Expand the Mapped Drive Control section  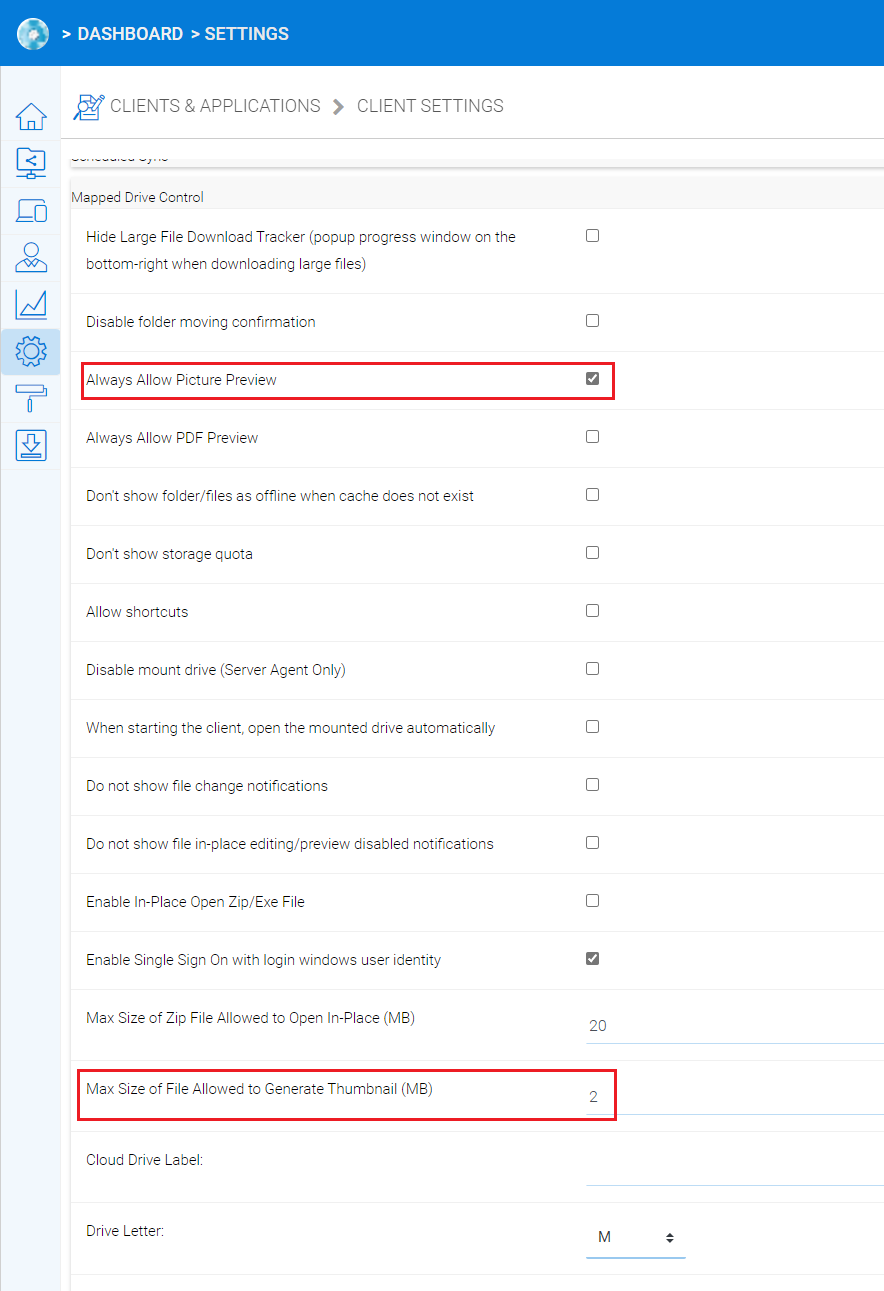click(x=138, y=197)
